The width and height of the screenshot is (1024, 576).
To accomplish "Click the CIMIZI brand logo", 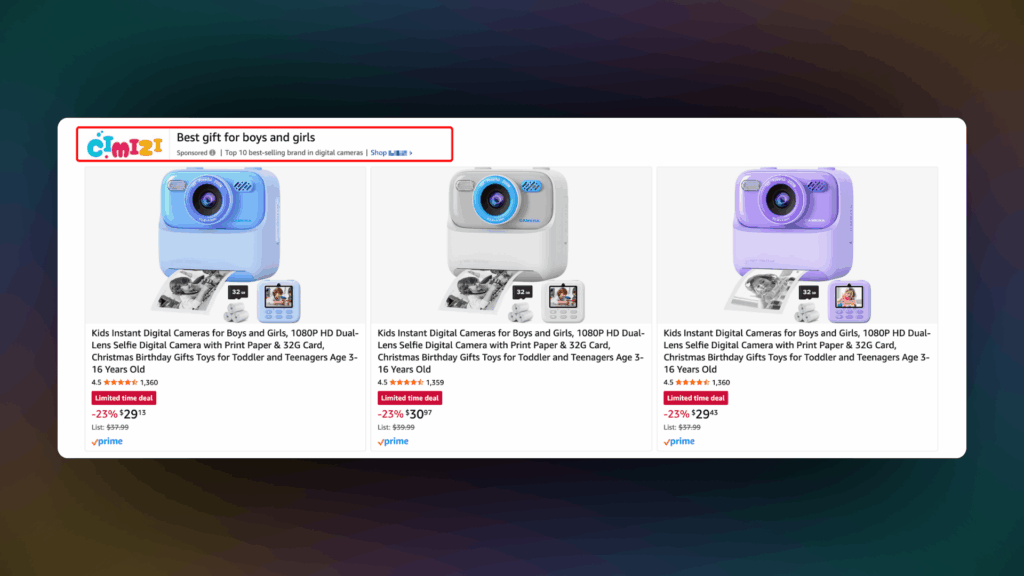I will pos(125,145).
